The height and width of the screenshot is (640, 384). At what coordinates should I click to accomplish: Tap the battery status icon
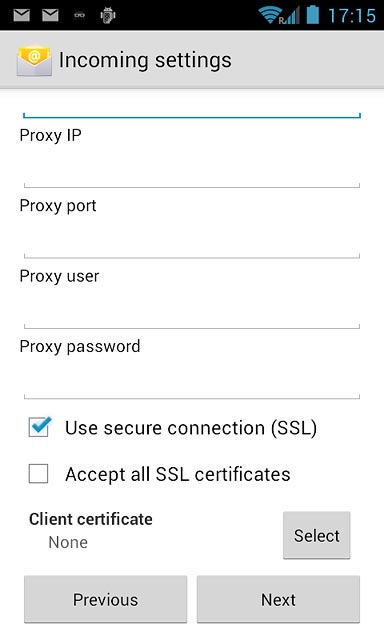click(313, 14)
